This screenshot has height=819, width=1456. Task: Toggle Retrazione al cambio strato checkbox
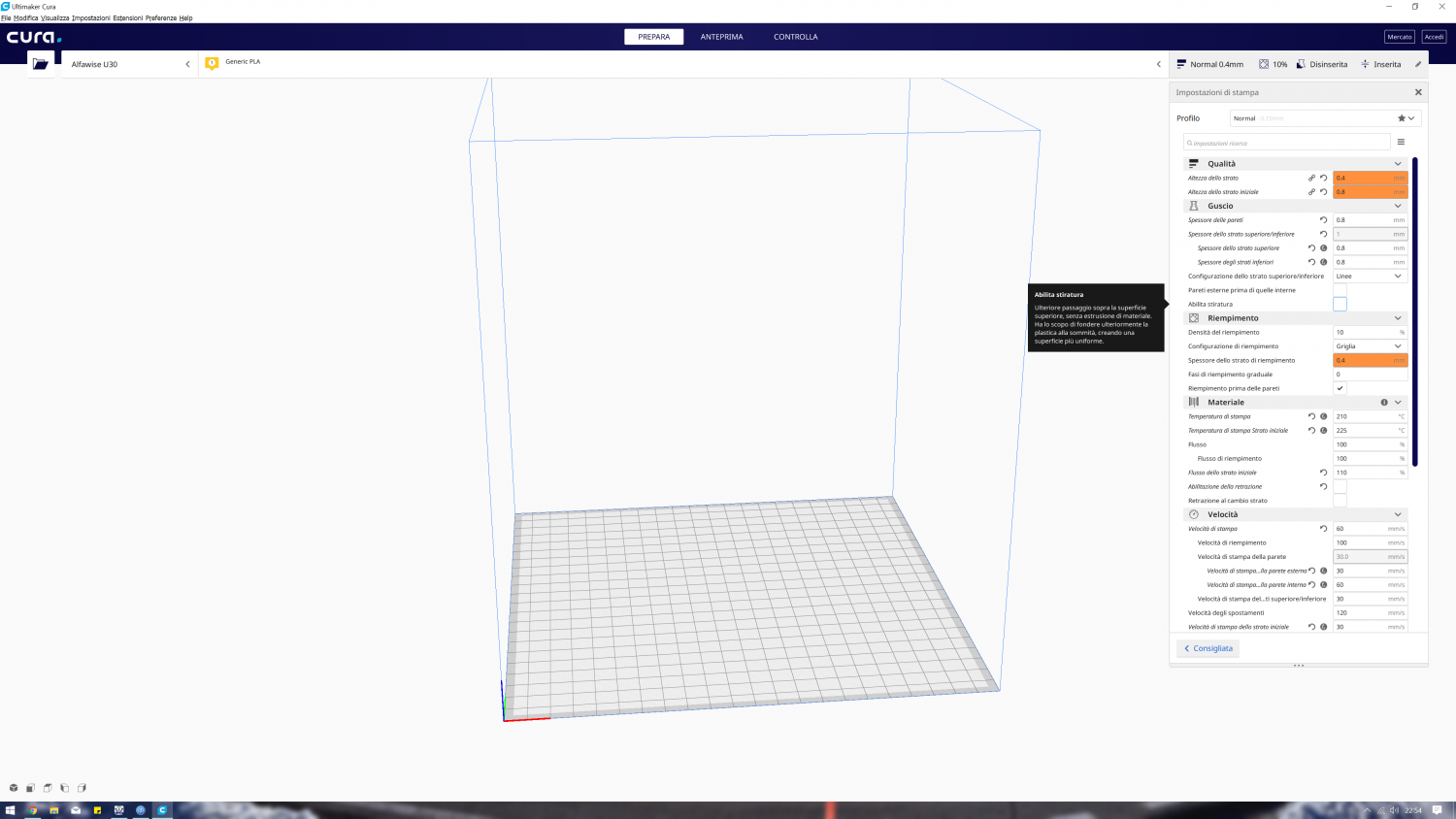(1340, 501)
